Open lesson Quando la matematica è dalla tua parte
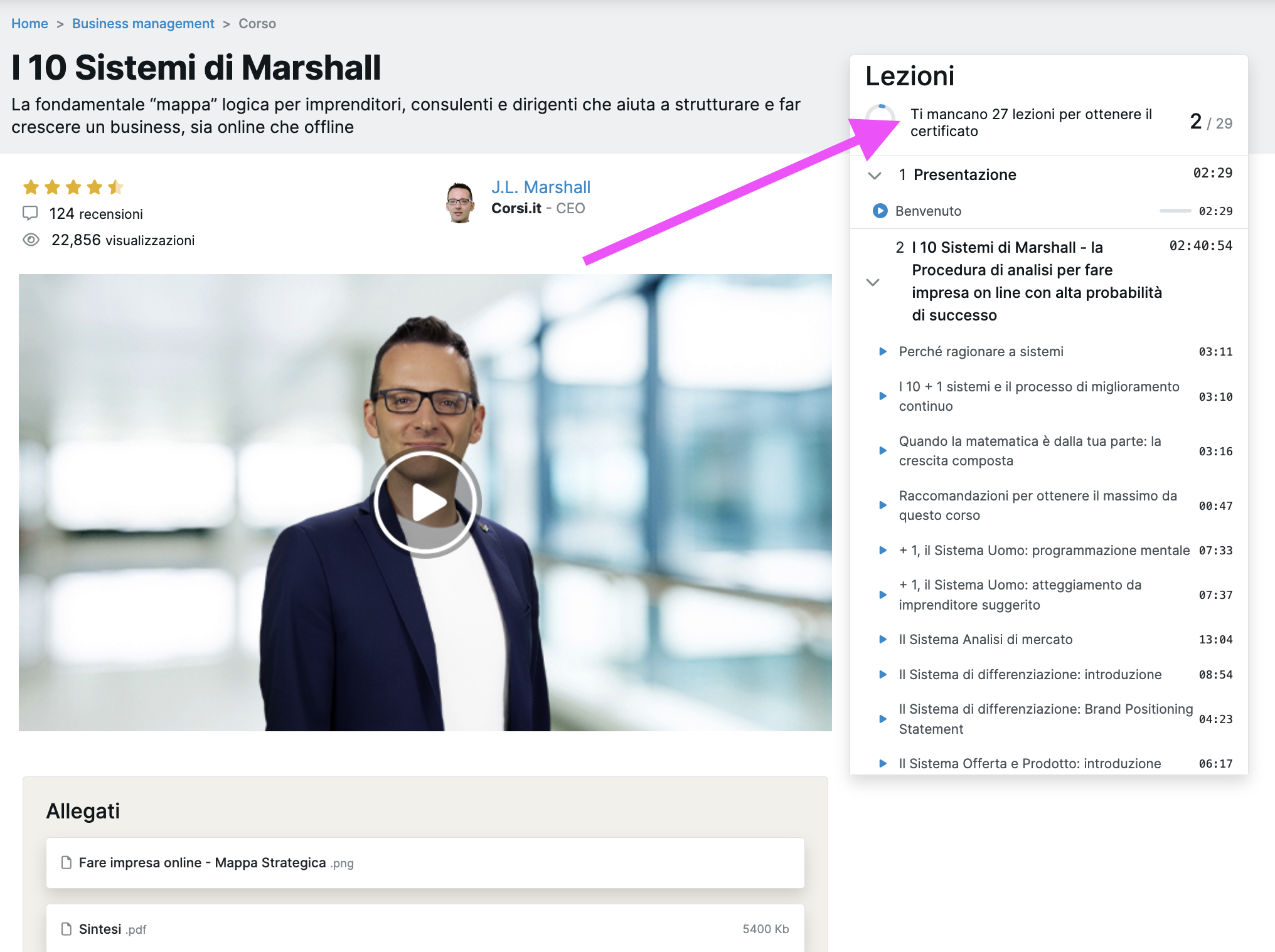Viewport: 1275px width, 952px height. coord(1030,451)
